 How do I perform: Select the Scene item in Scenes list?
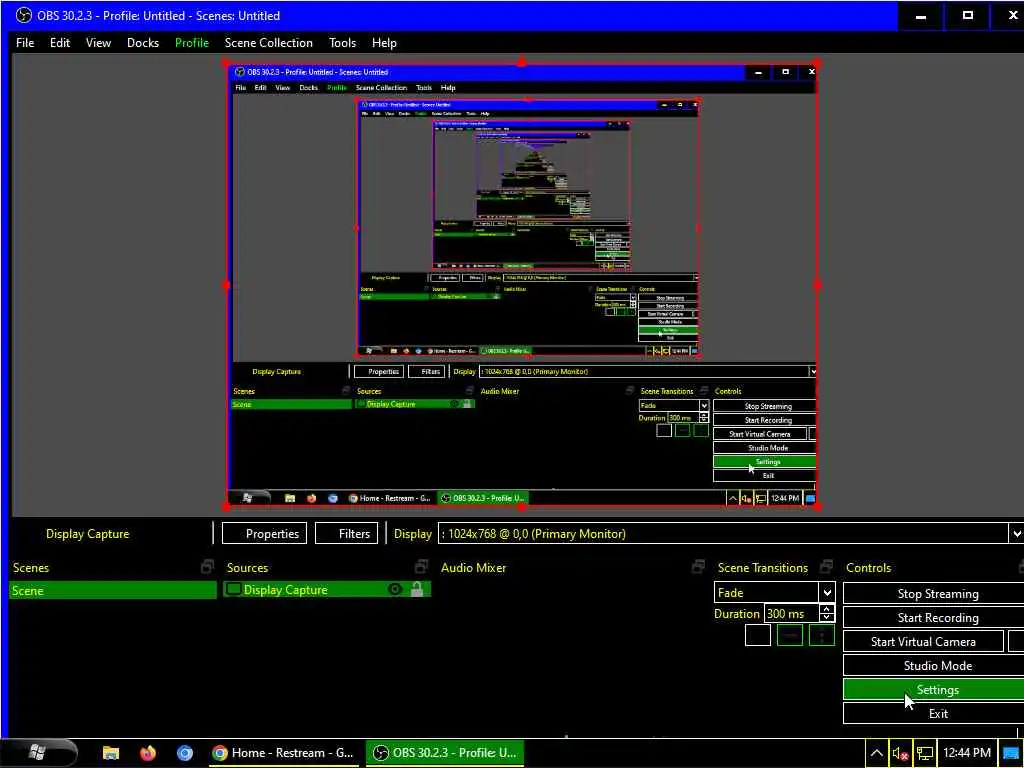[112, 590]
